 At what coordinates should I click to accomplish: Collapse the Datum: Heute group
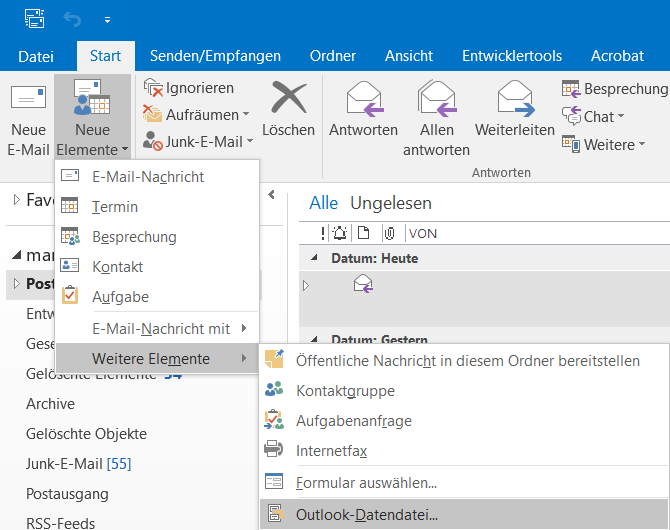point(314,258)
